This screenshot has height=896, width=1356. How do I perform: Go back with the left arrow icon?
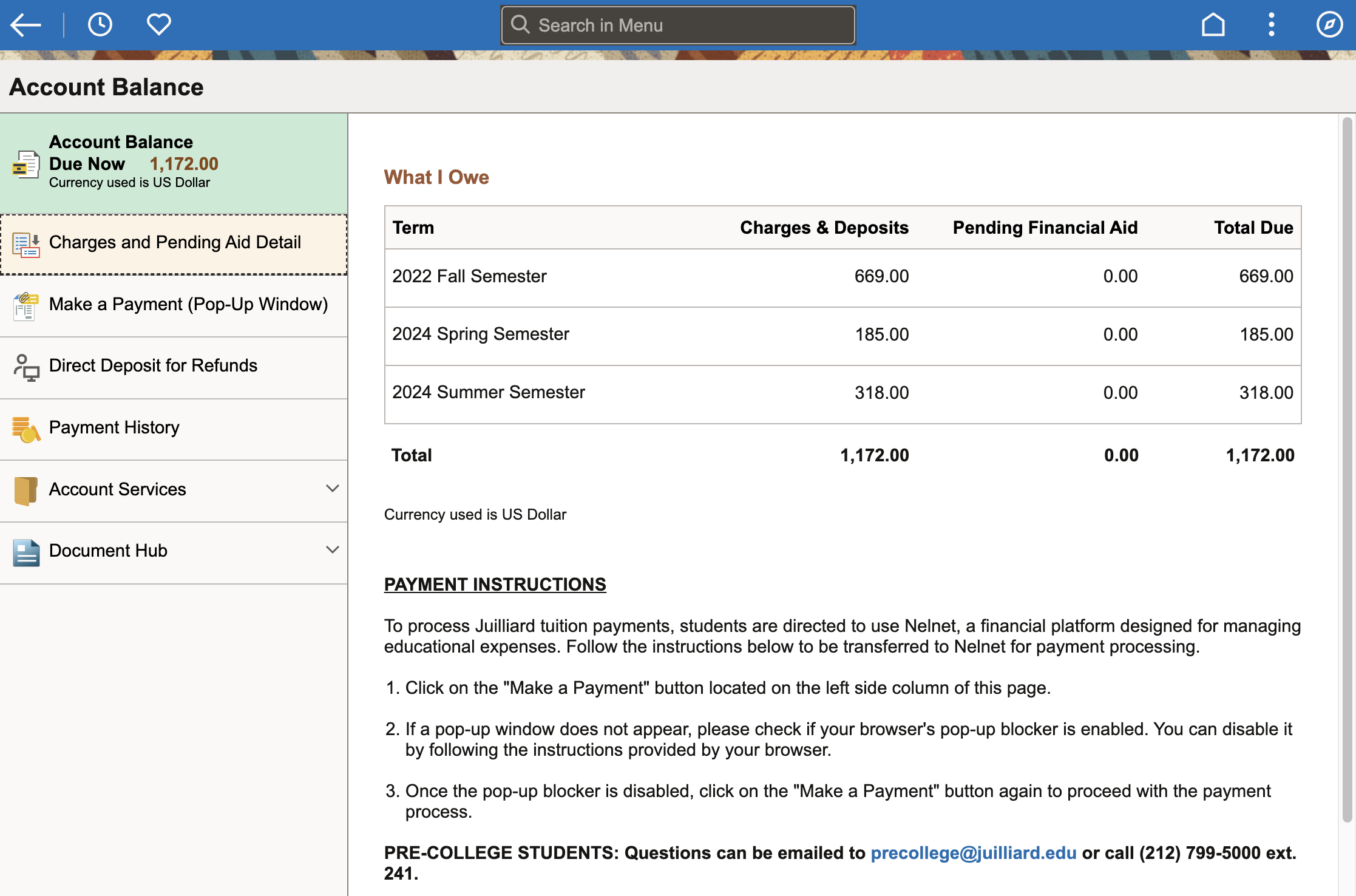tap(25, 25)
